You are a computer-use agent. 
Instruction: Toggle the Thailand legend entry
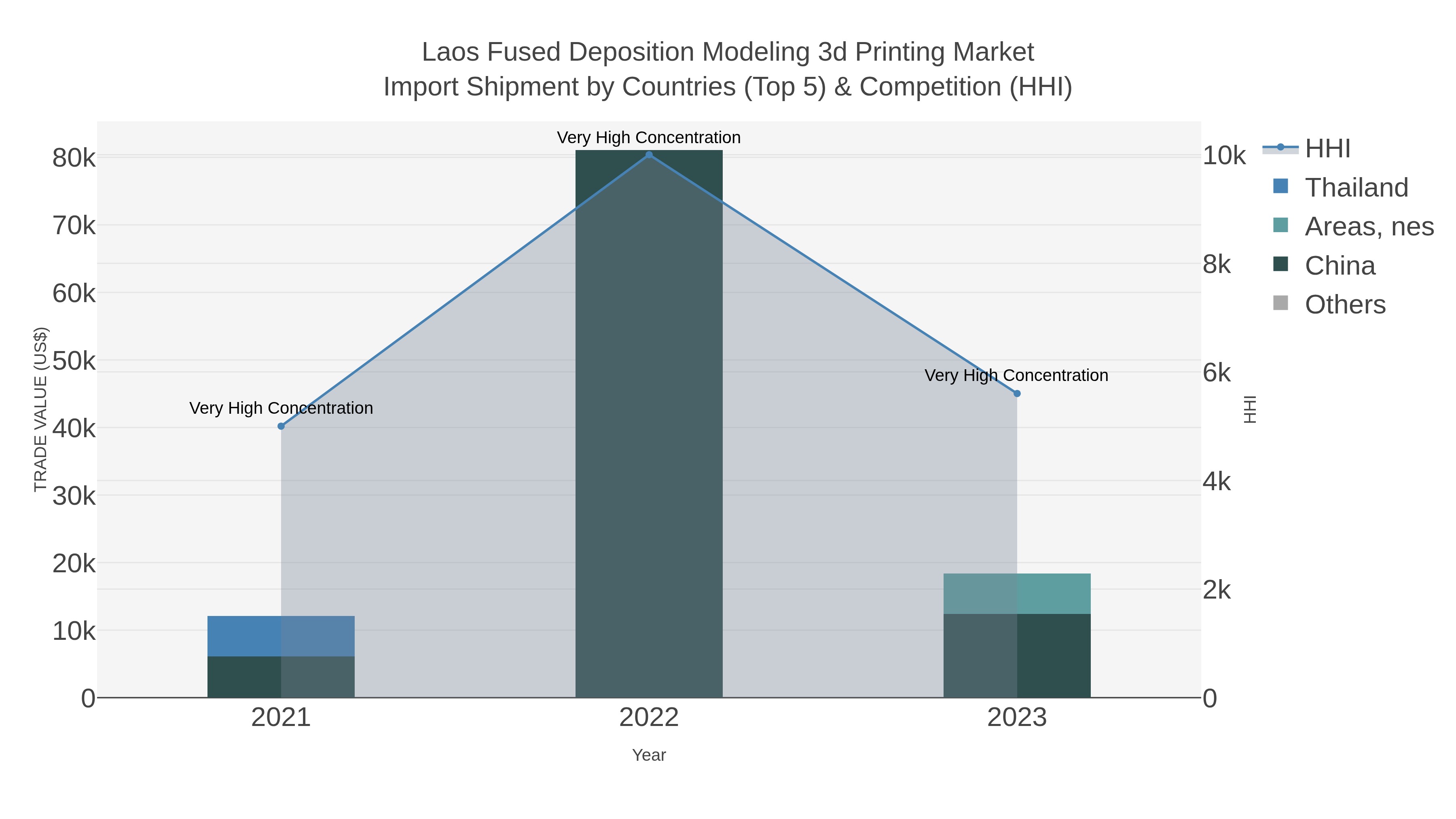(x=1341, y=188)
